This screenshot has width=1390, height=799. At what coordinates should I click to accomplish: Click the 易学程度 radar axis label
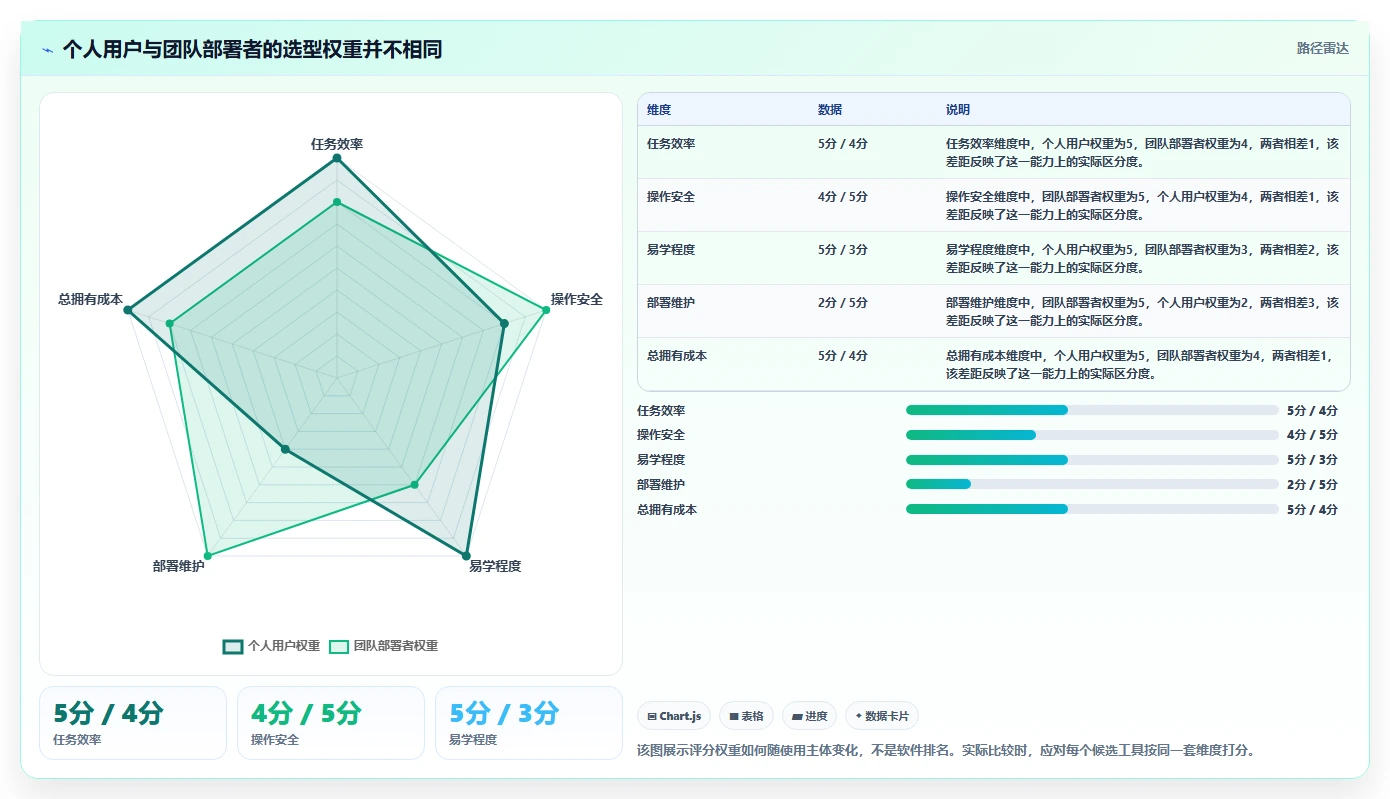495,566
